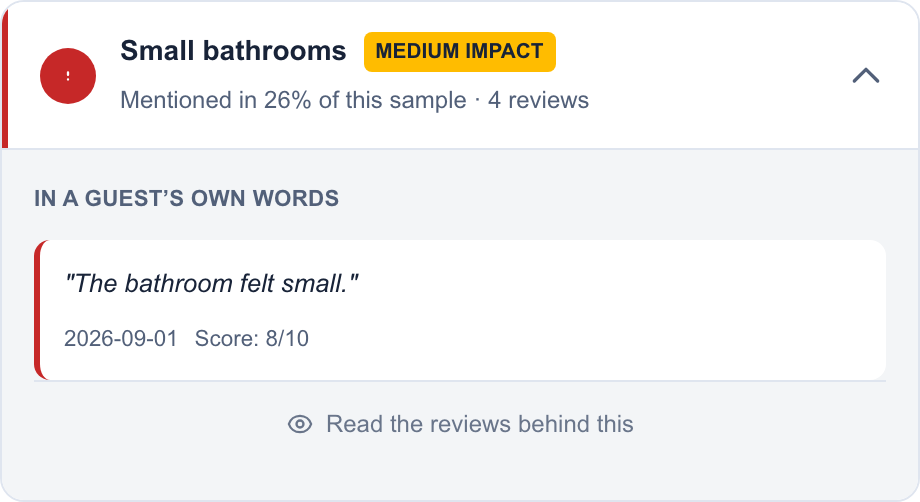Click the In a guest's own words header
This screenshot has height=502, width=920.
187,199
